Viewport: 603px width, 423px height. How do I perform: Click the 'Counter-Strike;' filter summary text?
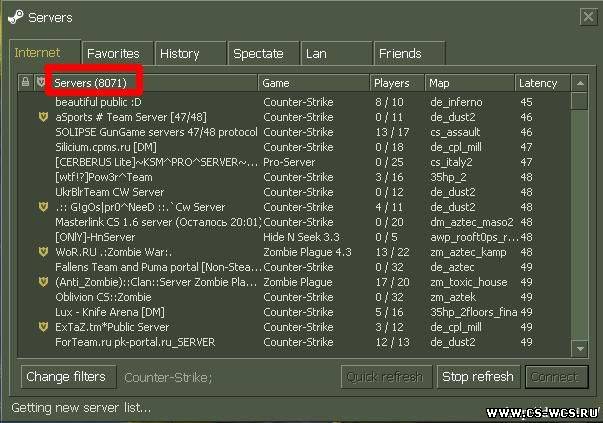pyautogui.click(x=168, y=378)
